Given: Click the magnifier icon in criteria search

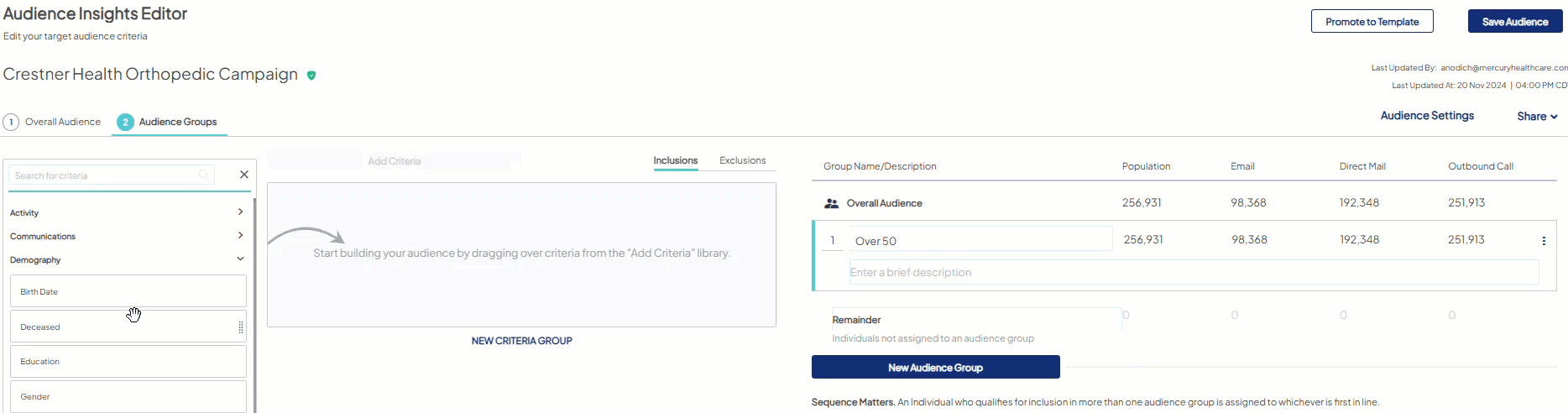Looking at the screenshot, I should click(x=203, y=175).
